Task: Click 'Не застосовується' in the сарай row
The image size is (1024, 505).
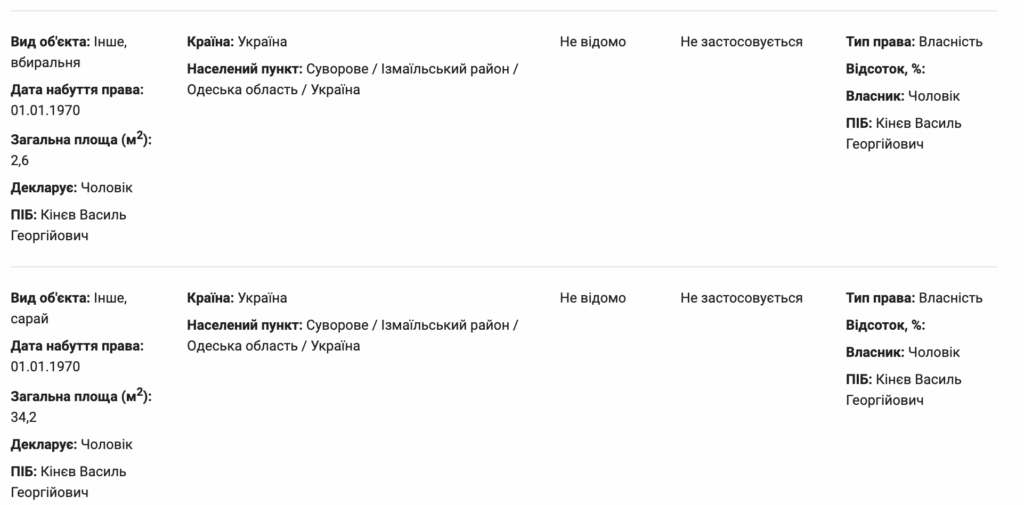Action: pos(741,298)
